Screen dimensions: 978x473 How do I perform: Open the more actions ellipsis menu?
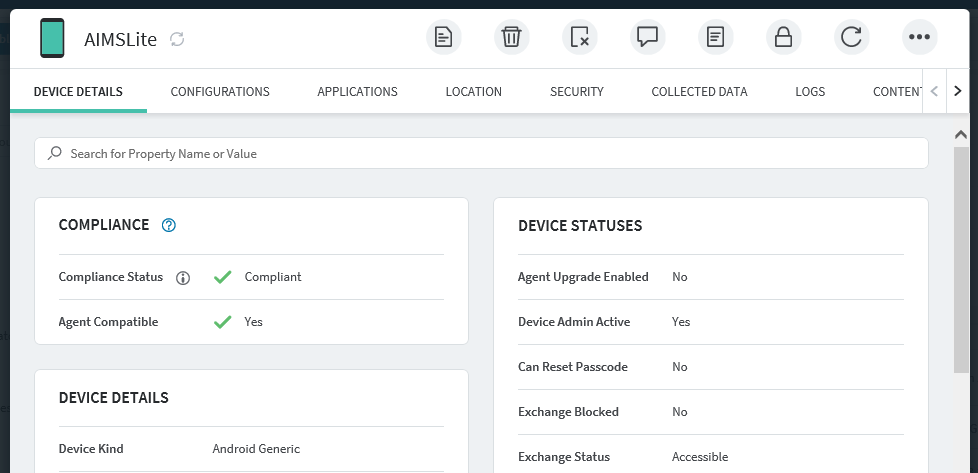pos(919,38)
